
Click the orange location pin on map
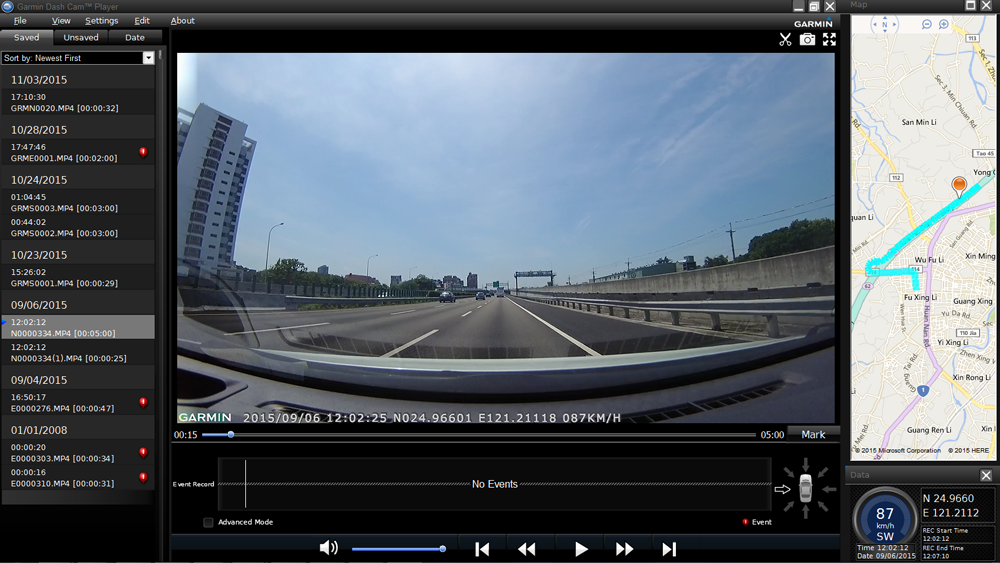coord(959,186)
